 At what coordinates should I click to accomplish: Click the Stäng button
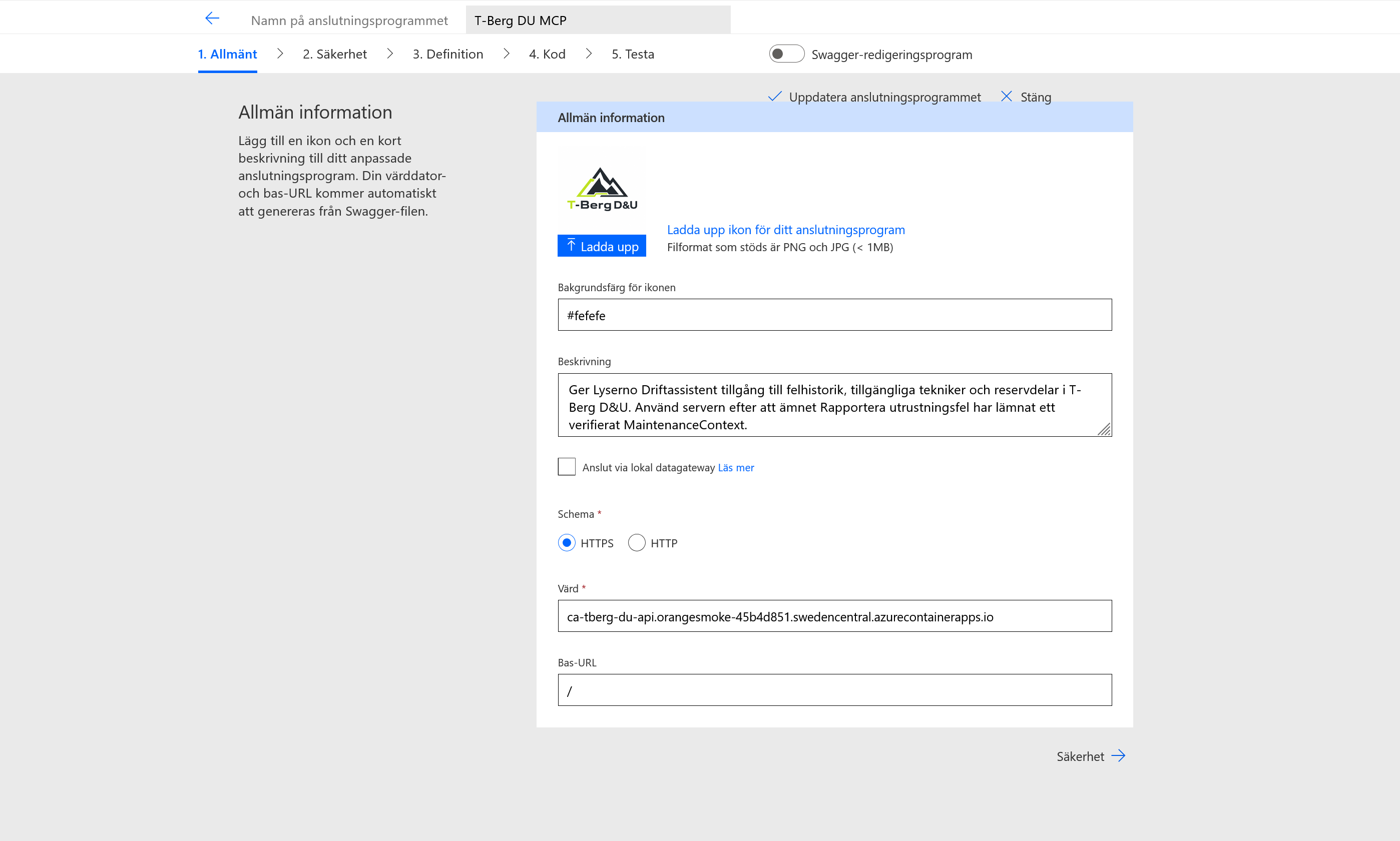tap(1027, 97)
